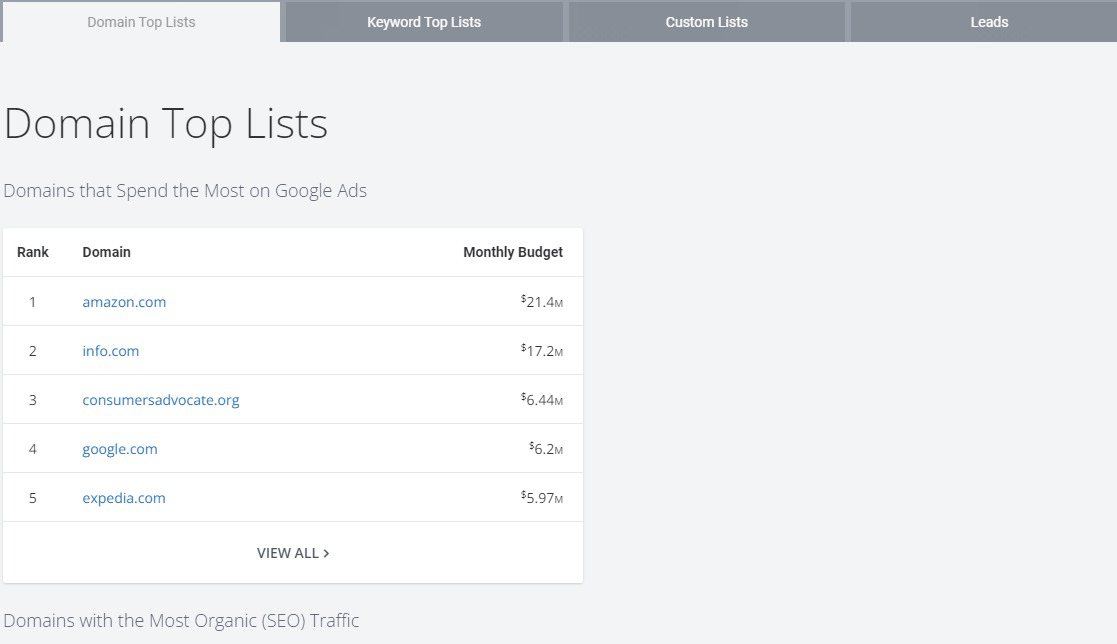Open the Keyword Top Lists tab
Viewport: 1117px width, 644px height.
coord(424,22)
